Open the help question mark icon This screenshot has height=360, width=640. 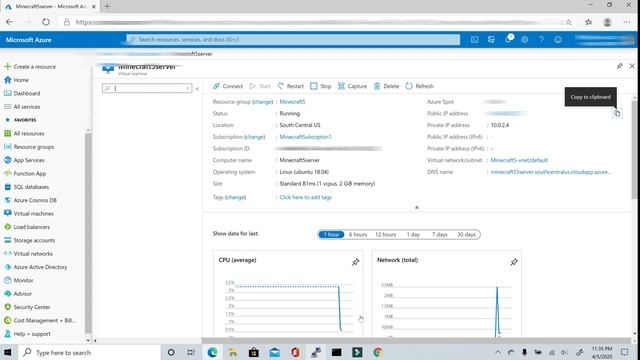(x=541, y=40)
